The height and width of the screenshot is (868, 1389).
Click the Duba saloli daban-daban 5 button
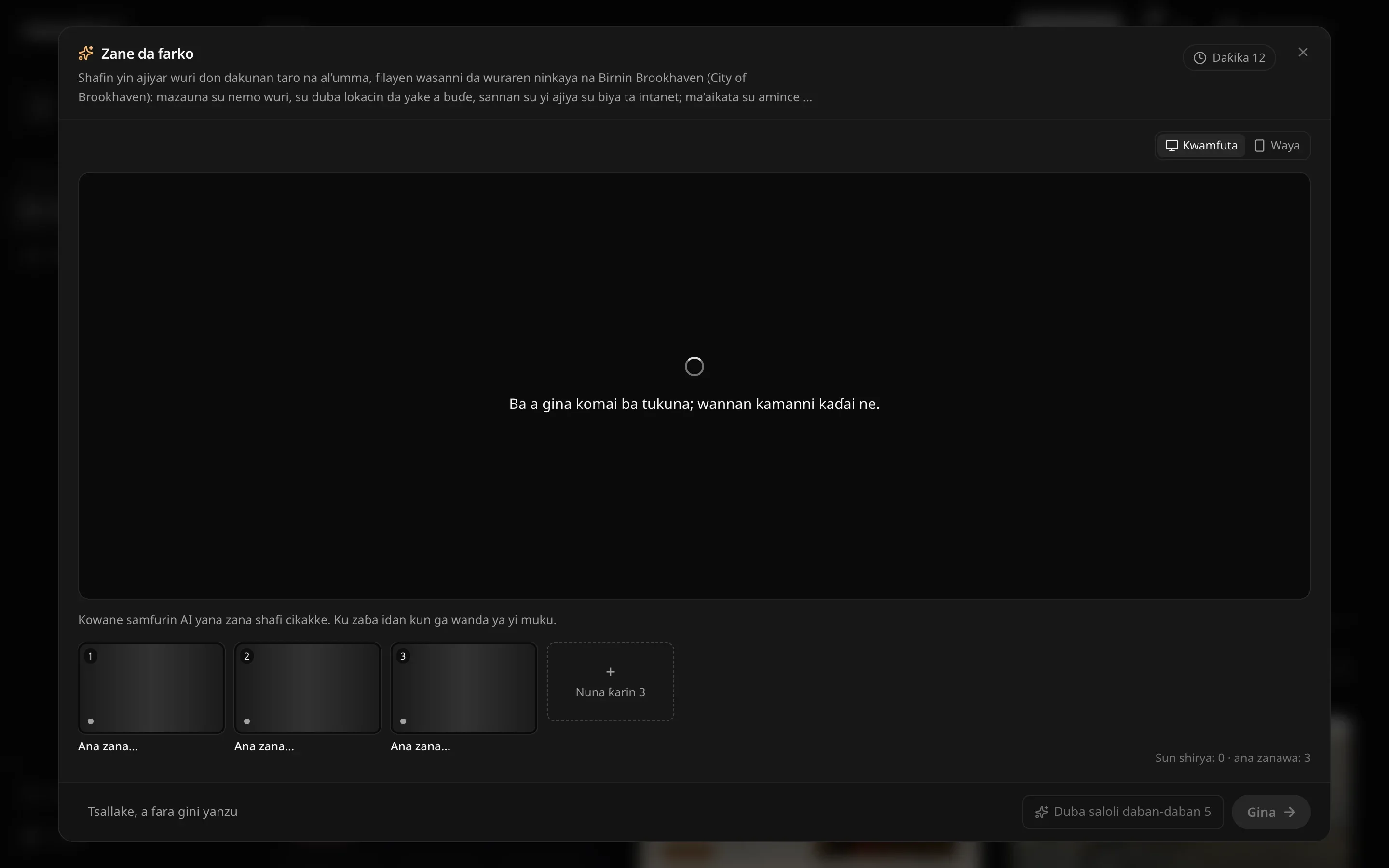coord(1123,812)
